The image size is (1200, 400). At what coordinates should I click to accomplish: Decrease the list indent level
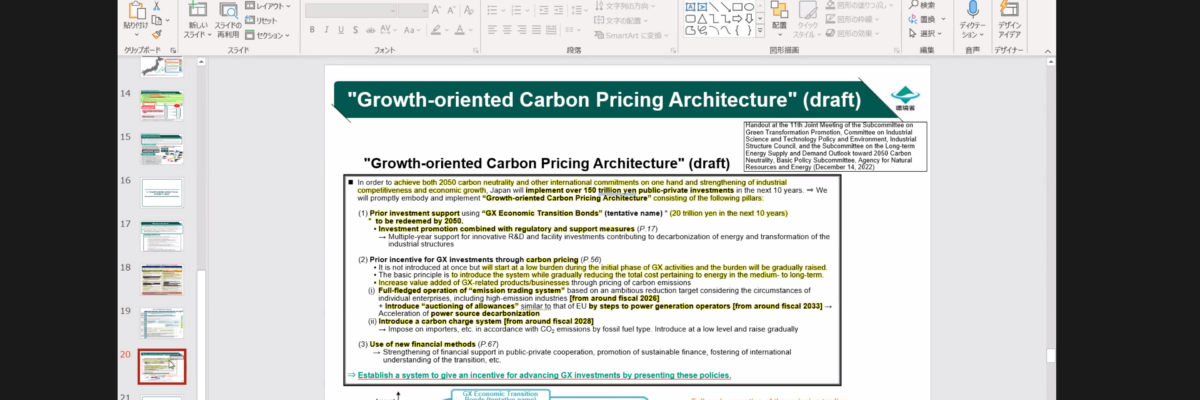pyautogui.click(x=544, y=9)
